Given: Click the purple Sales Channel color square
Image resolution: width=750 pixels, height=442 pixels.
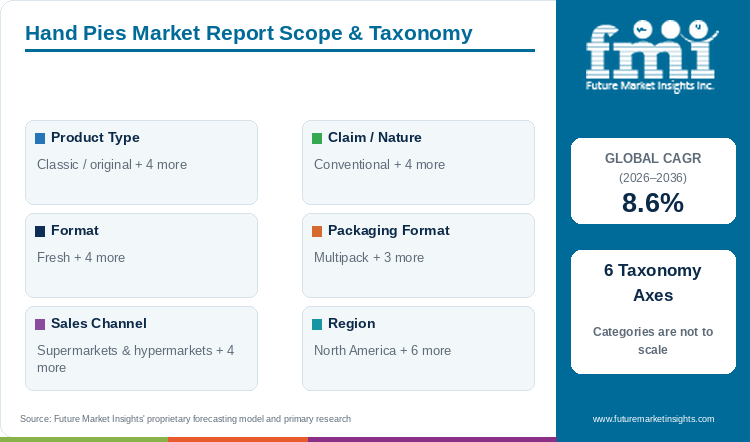Looking at the screenshot, I should coord(40,325).
